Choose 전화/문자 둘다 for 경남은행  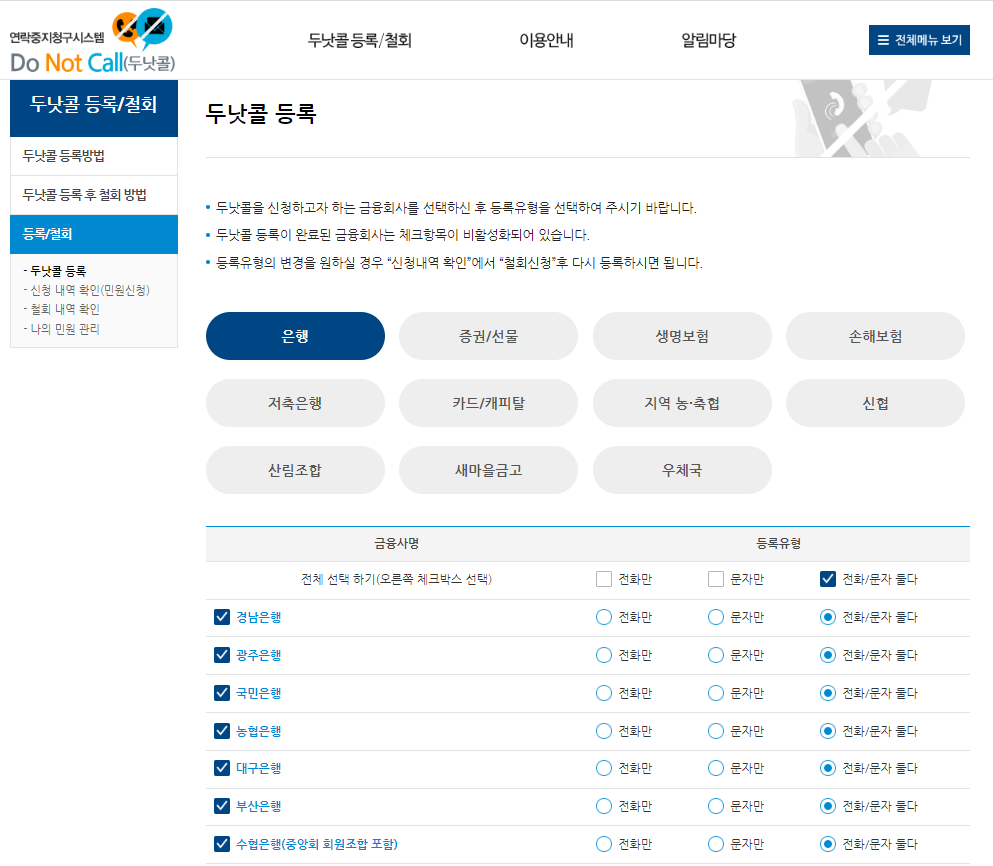828,617
